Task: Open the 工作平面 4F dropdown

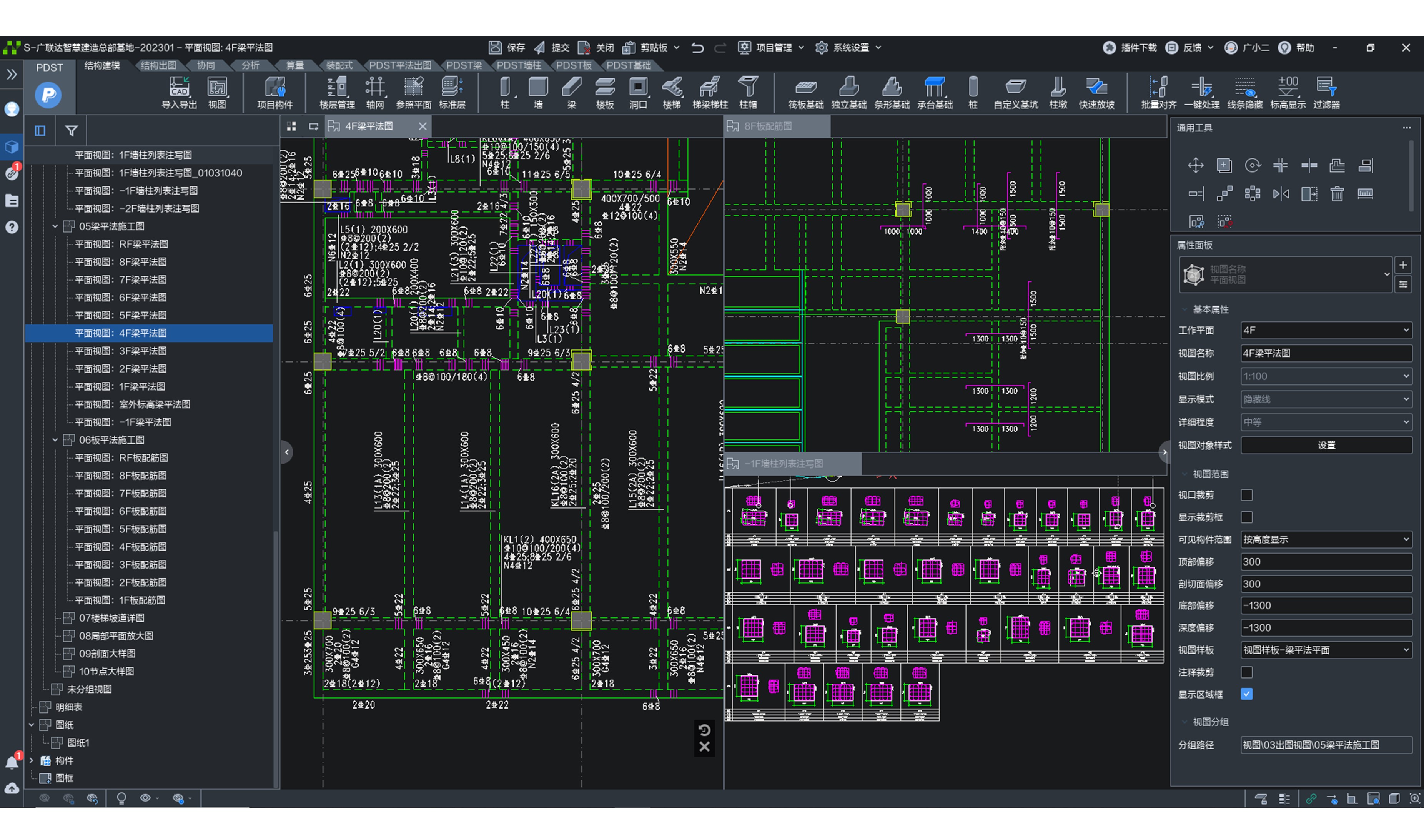Action: 1326,330
